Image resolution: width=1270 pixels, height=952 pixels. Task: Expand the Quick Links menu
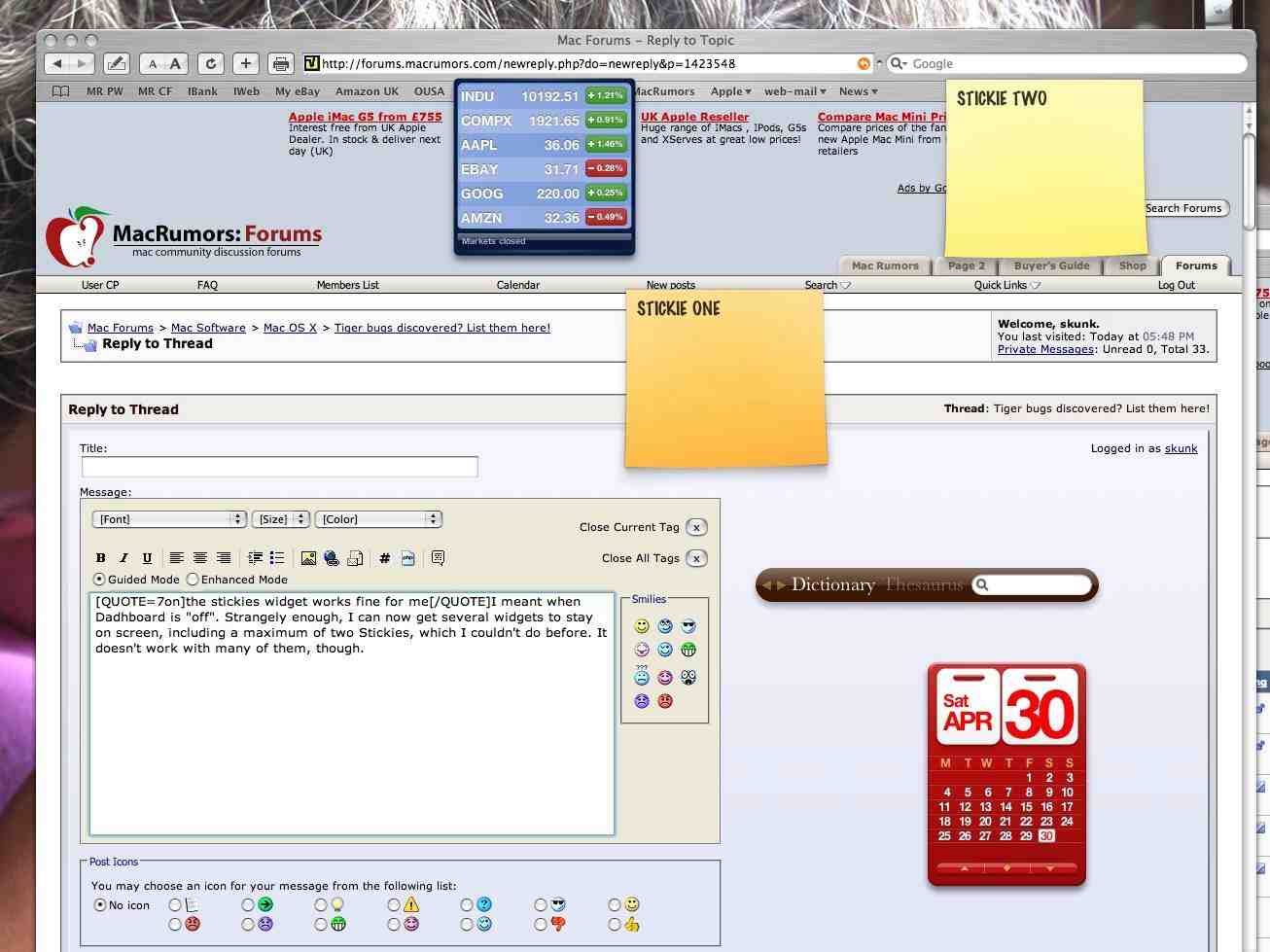1007,285
